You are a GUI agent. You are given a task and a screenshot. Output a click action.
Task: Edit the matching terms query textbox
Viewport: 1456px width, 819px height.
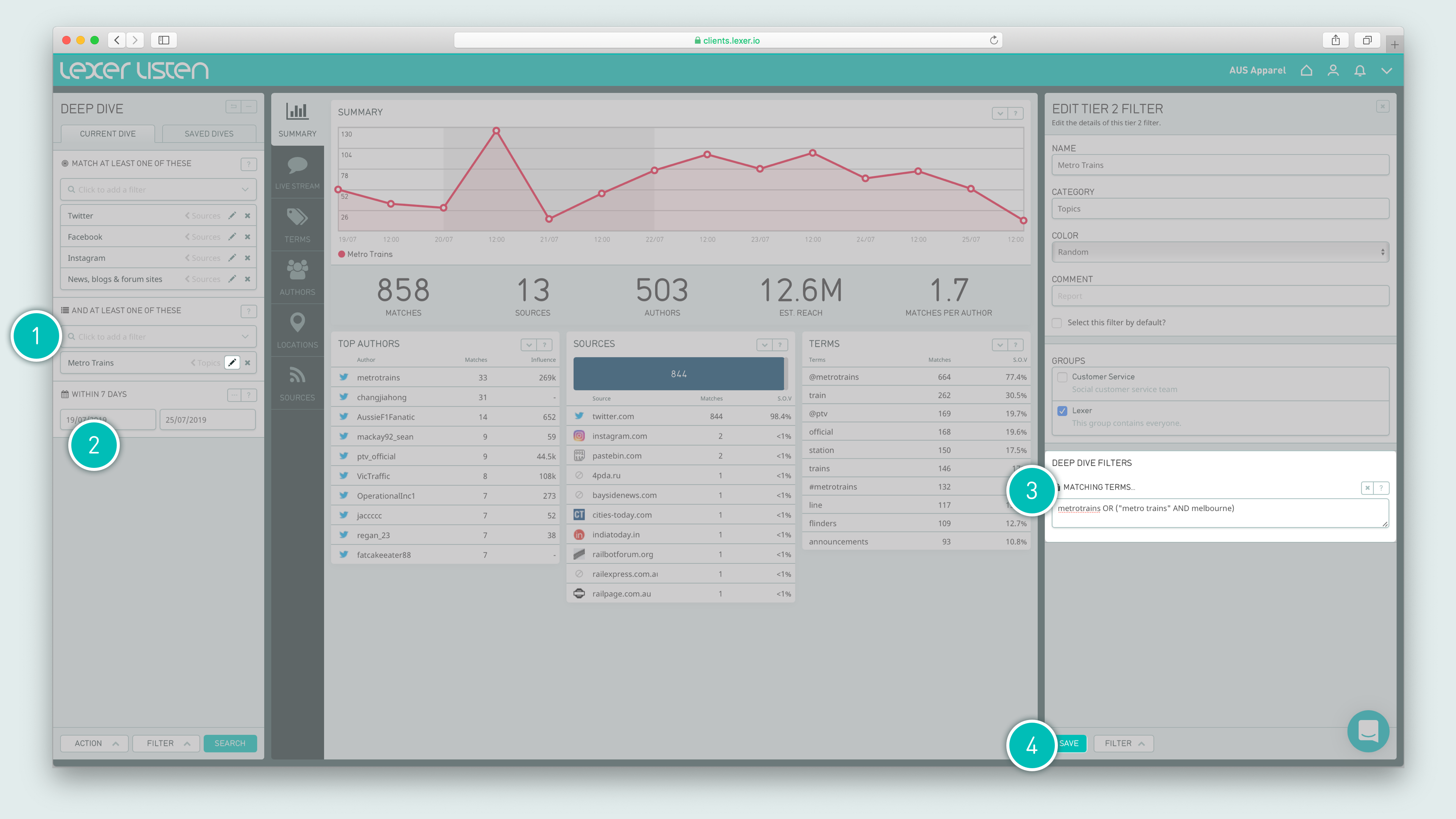point(1220,513)
